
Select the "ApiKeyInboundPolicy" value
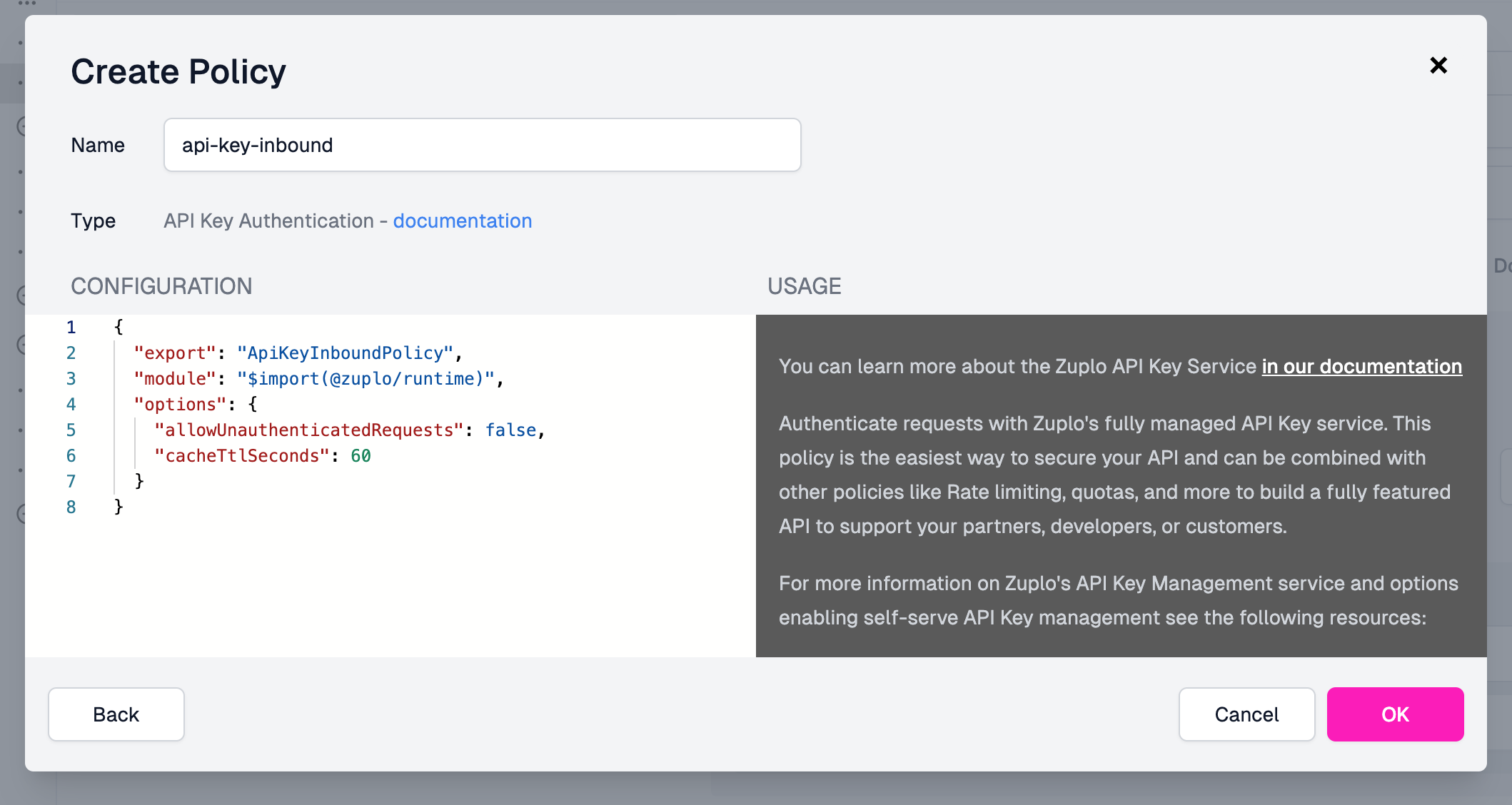click(346, 353)
